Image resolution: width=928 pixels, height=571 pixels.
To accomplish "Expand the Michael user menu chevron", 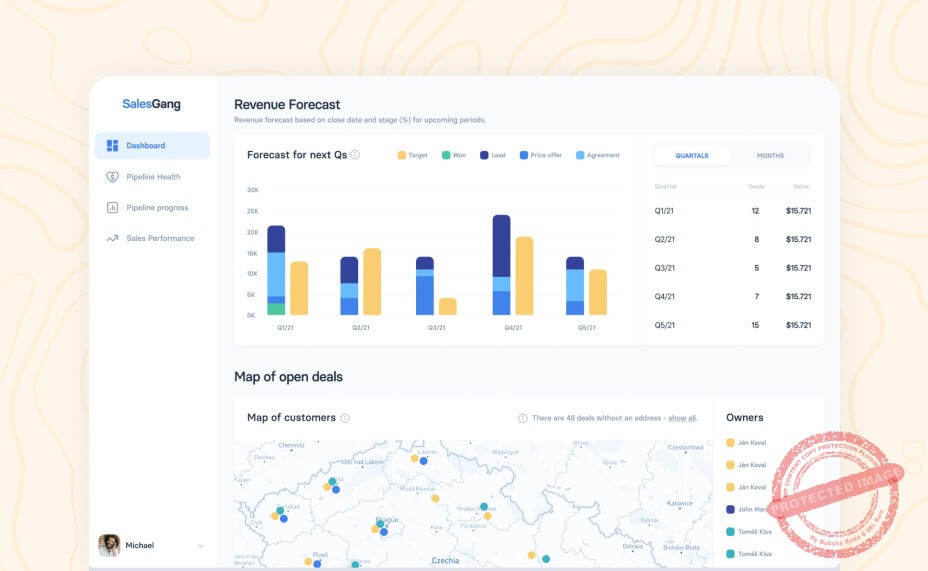I will (x=200, y=546).
